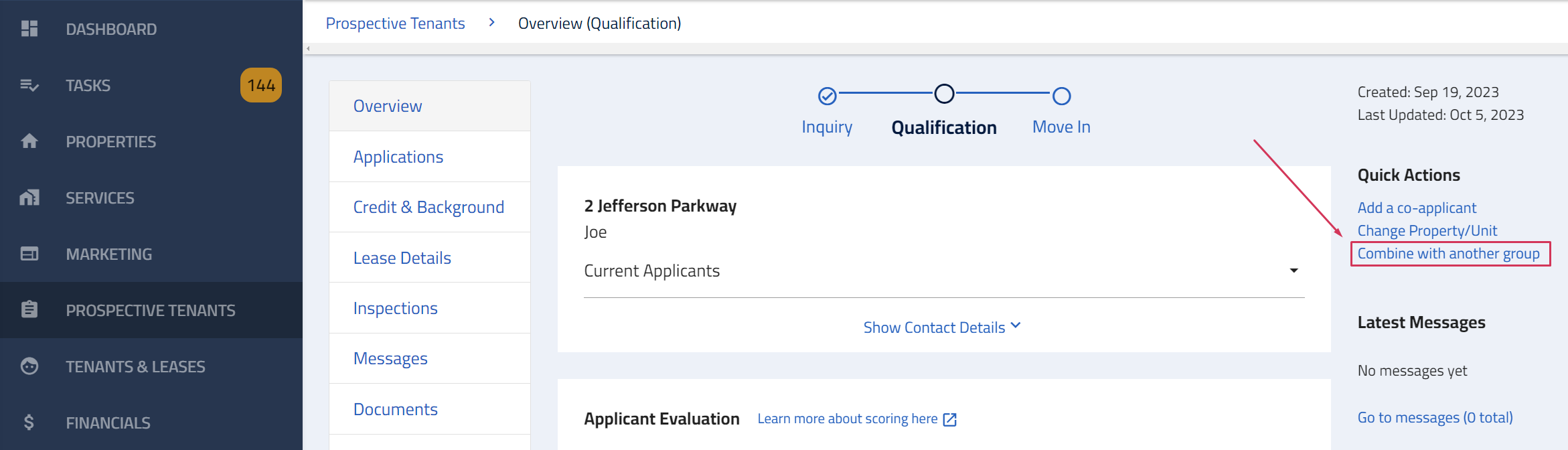This screenshot has height=450, width=1568.
Task: Click the Move In stage circle
Action: click(1061, 96)
